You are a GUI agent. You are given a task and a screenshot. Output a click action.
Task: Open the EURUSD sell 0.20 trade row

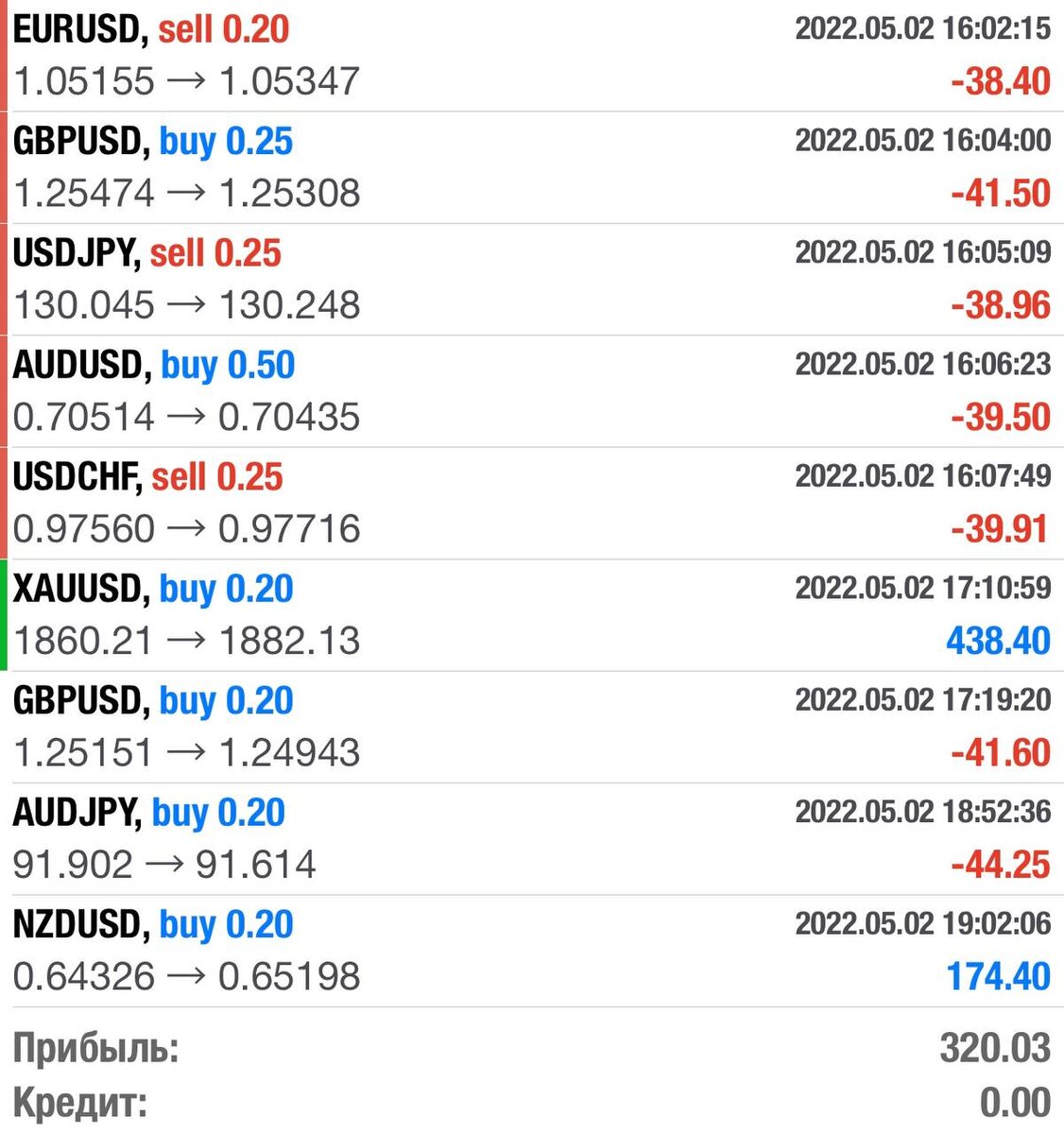click(x=532, y=55)
